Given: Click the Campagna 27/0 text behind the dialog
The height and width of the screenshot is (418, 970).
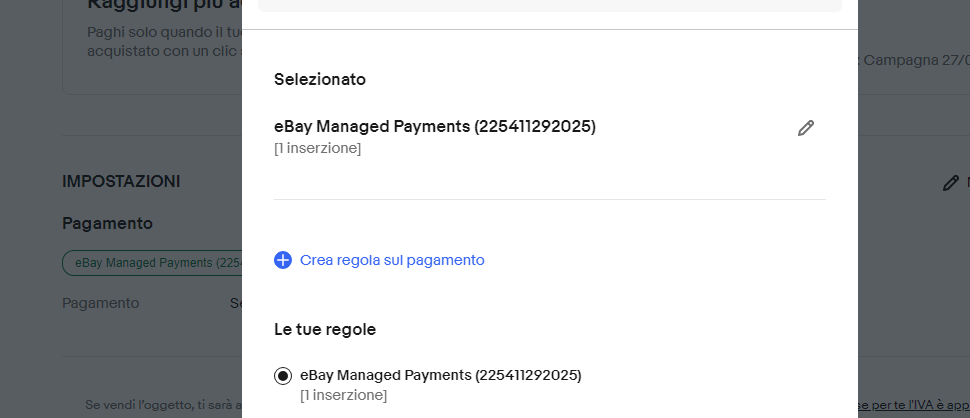Looking at the screenshot, I should pyautogui.click(x=916, y=61).
